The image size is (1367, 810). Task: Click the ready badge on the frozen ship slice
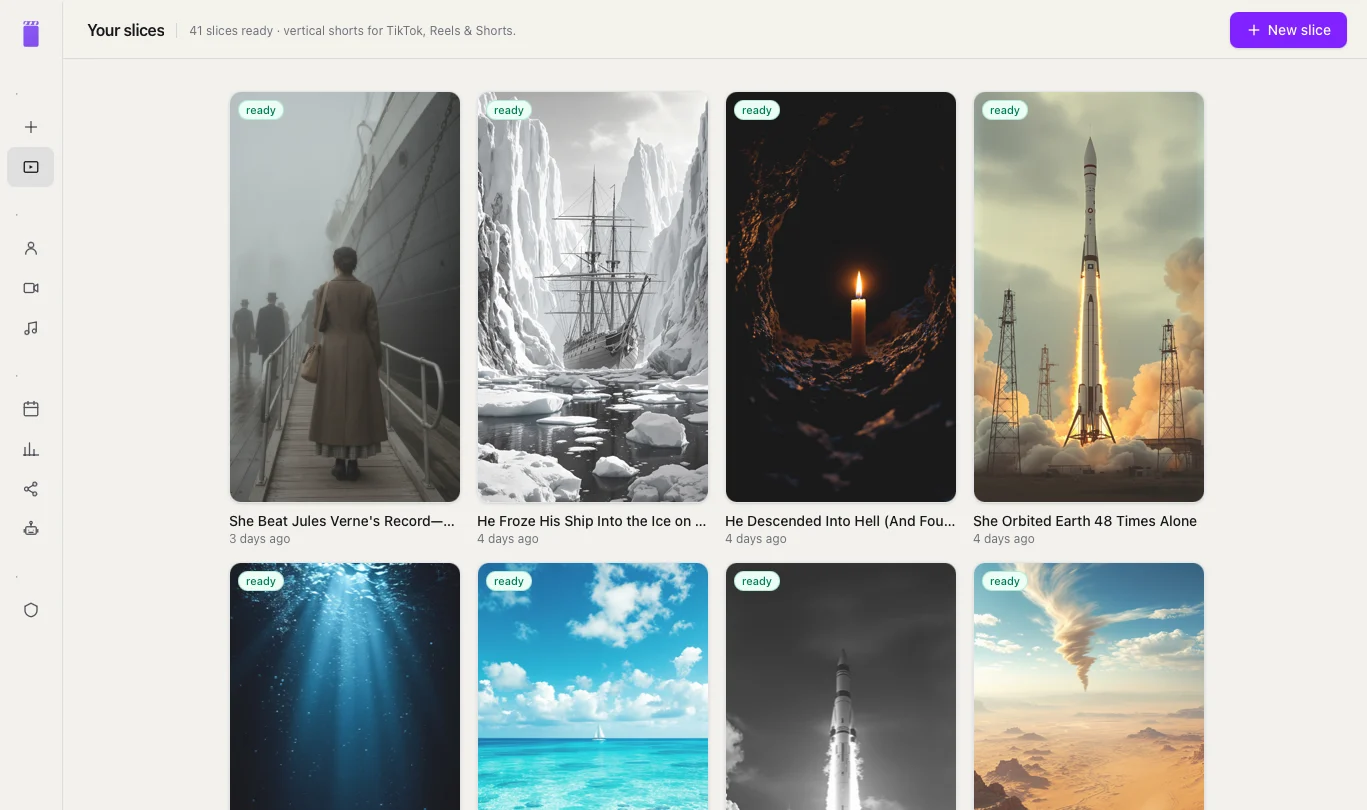pos(509,110)
